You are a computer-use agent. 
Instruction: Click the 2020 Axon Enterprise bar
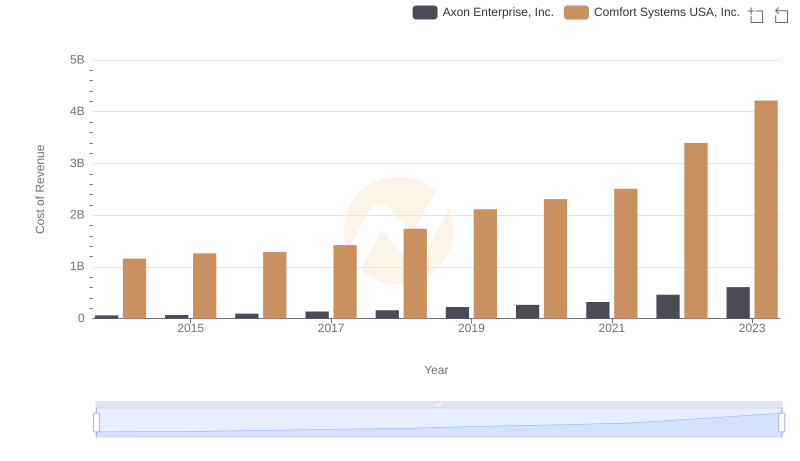(528, 312)
